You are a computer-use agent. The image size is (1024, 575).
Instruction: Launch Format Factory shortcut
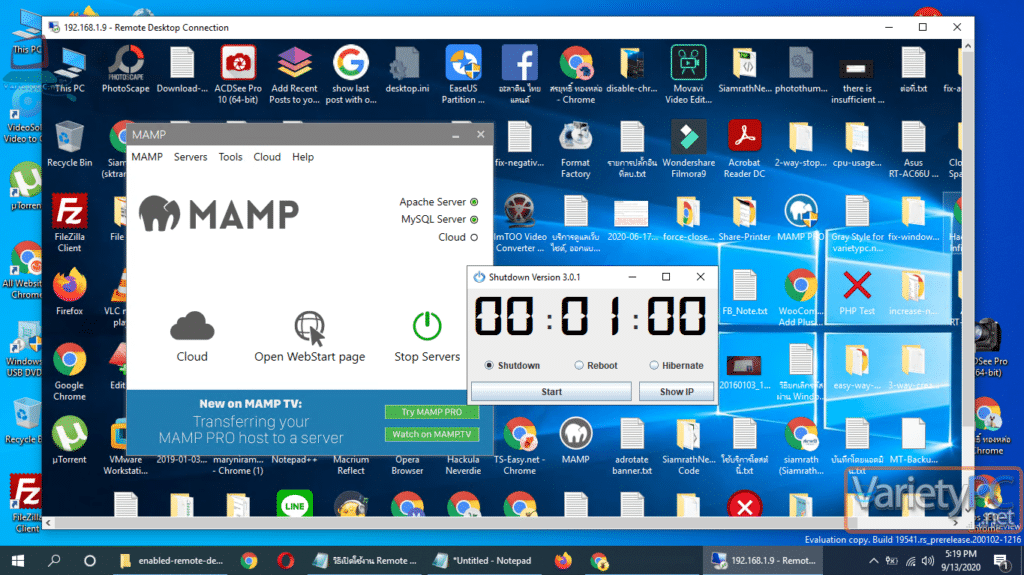coord(575,149)
